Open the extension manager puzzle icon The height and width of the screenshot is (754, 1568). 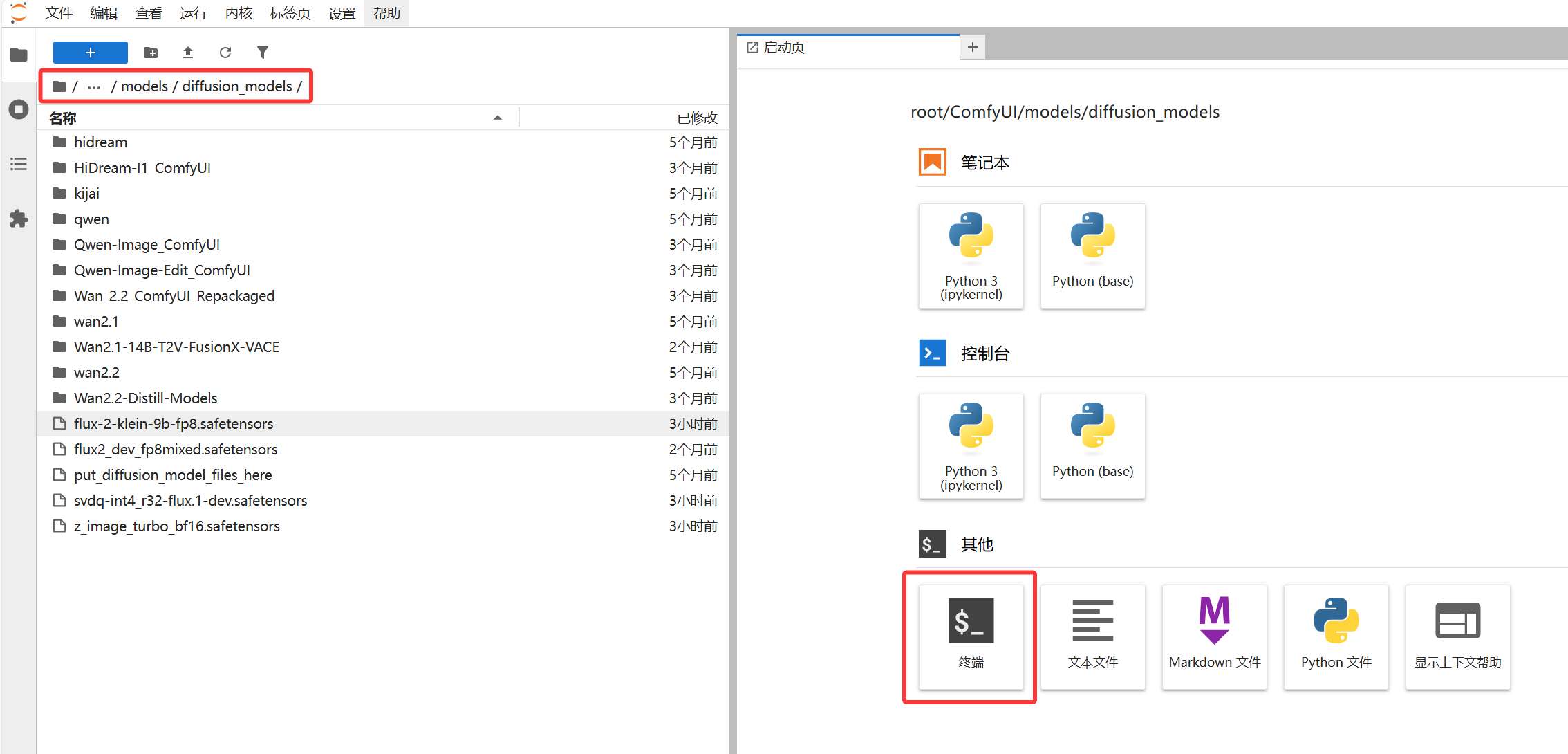click(19, 219)
